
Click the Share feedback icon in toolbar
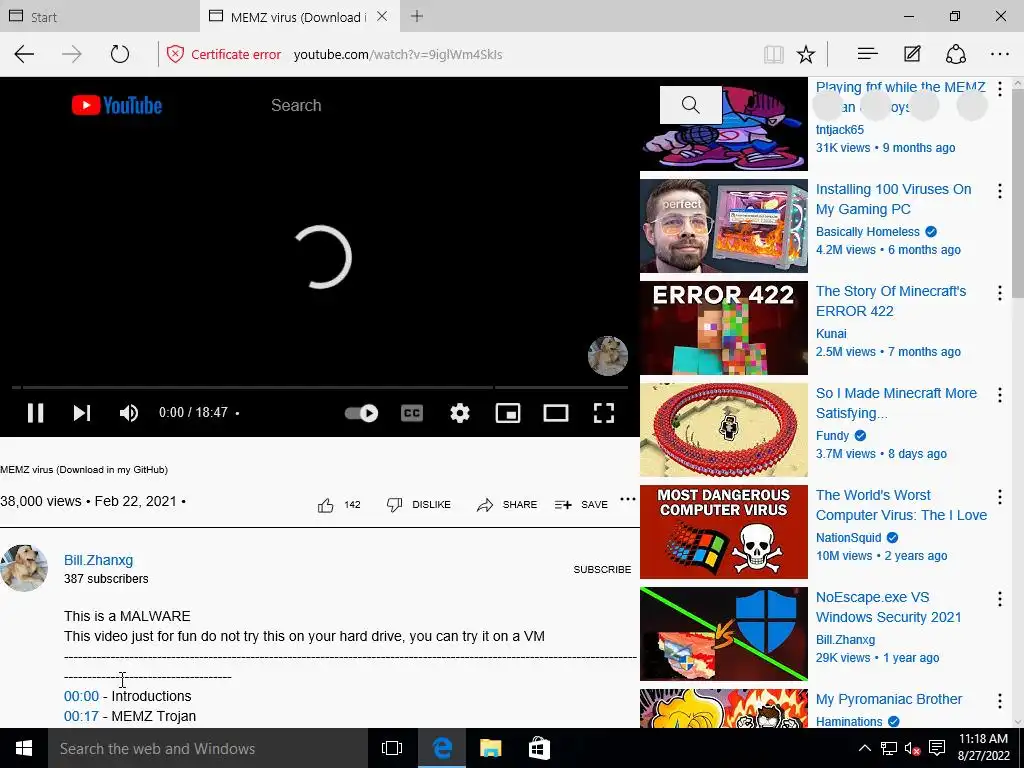coord(956,54)
